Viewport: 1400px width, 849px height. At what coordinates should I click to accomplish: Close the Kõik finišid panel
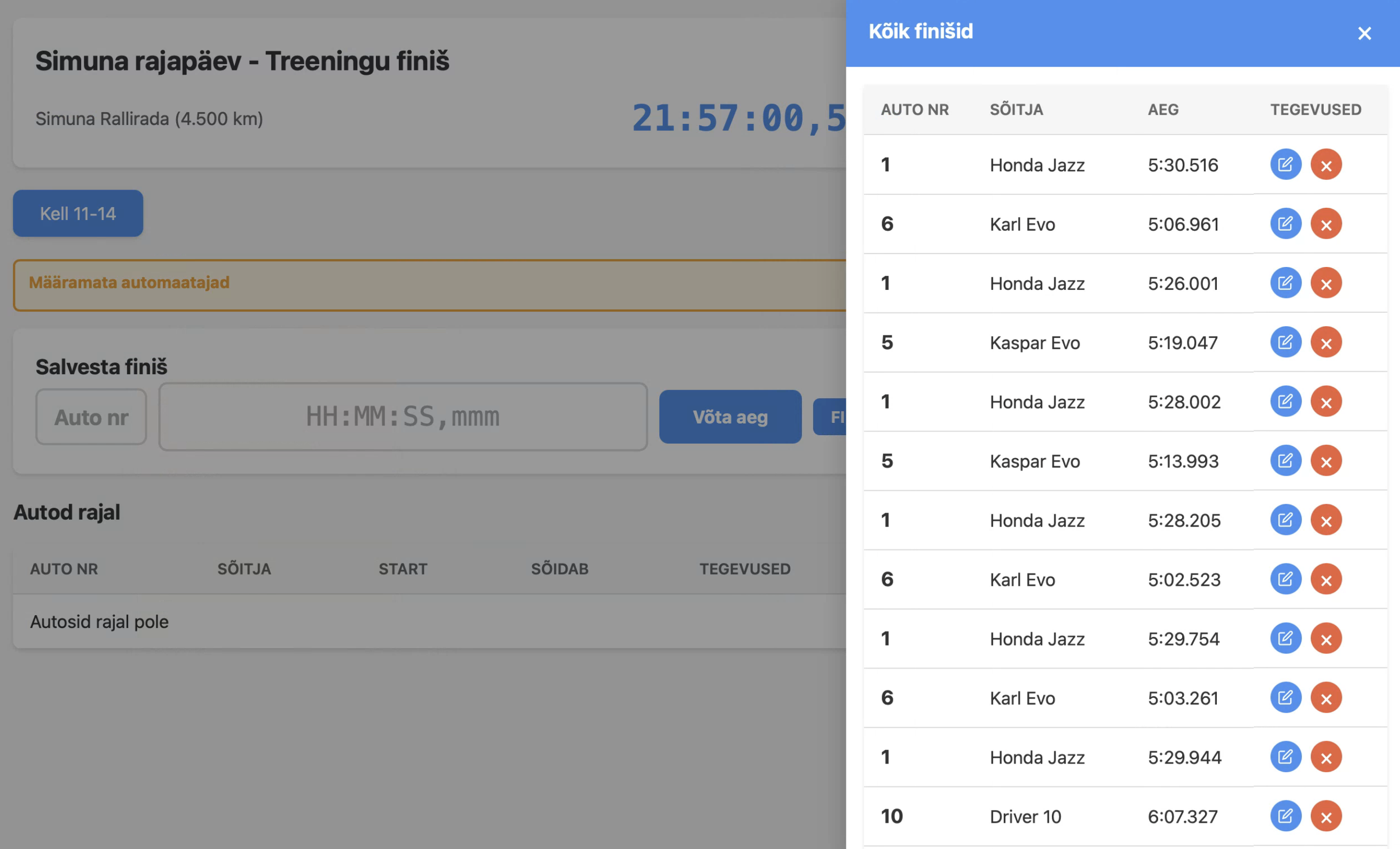1364,34
